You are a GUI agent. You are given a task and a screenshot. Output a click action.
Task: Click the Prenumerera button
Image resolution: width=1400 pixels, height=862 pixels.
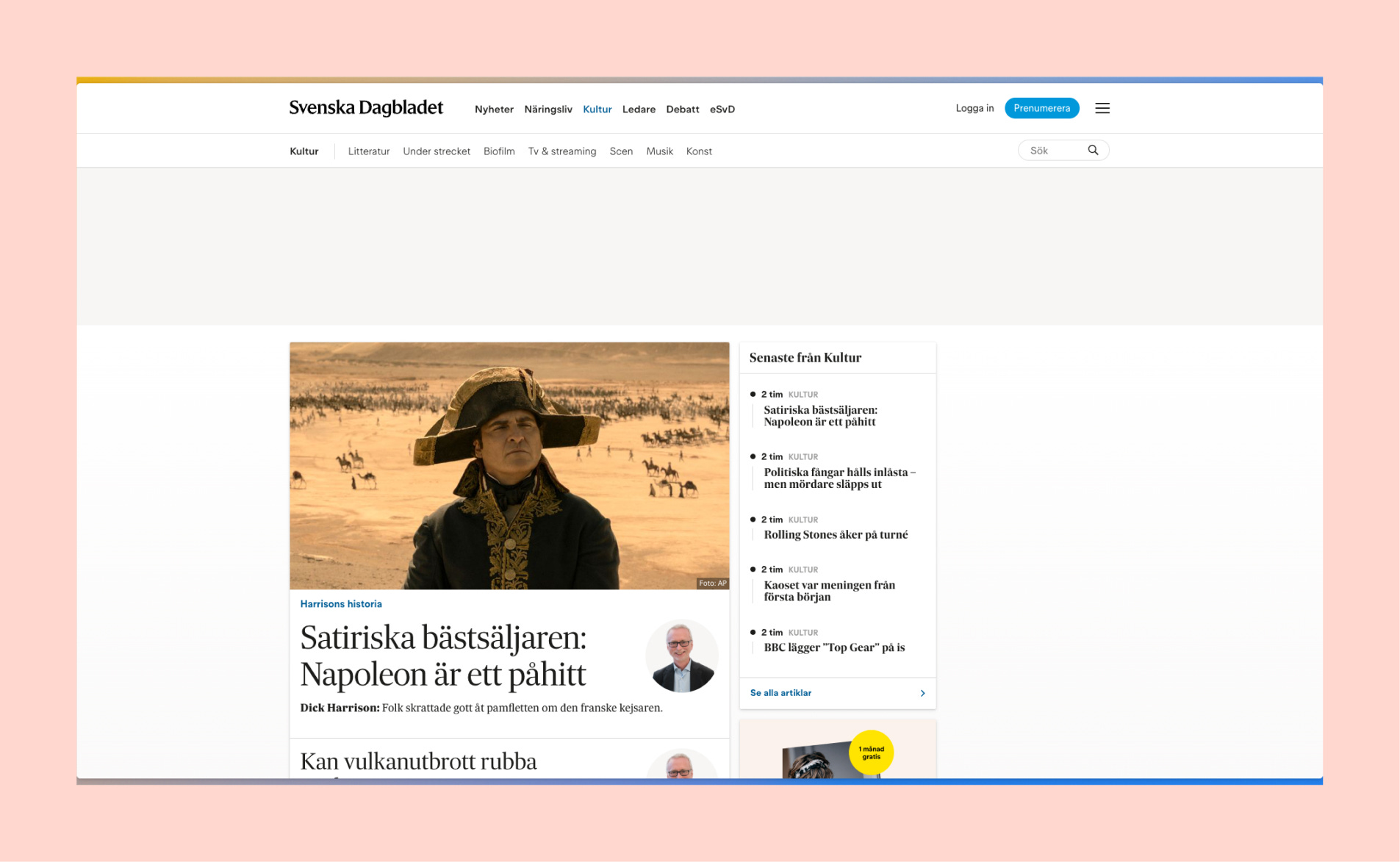[1041, 108]
